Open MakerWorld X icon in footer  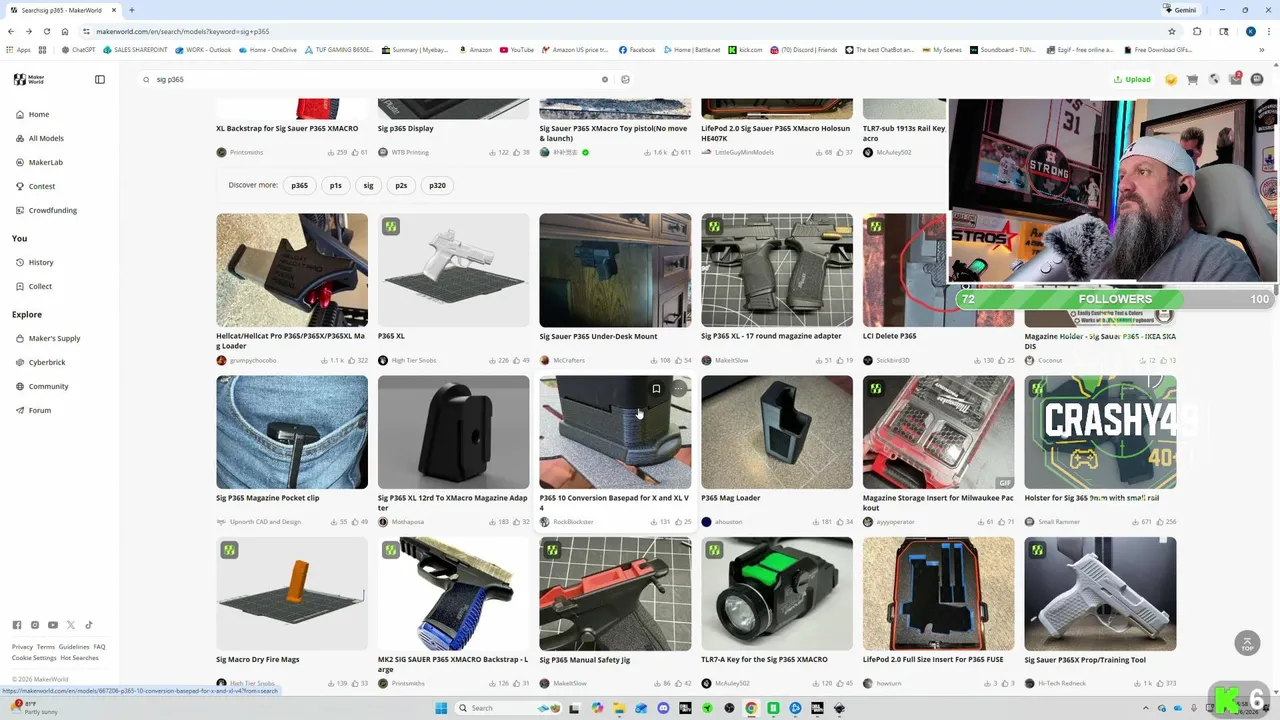tap(71, 625)
